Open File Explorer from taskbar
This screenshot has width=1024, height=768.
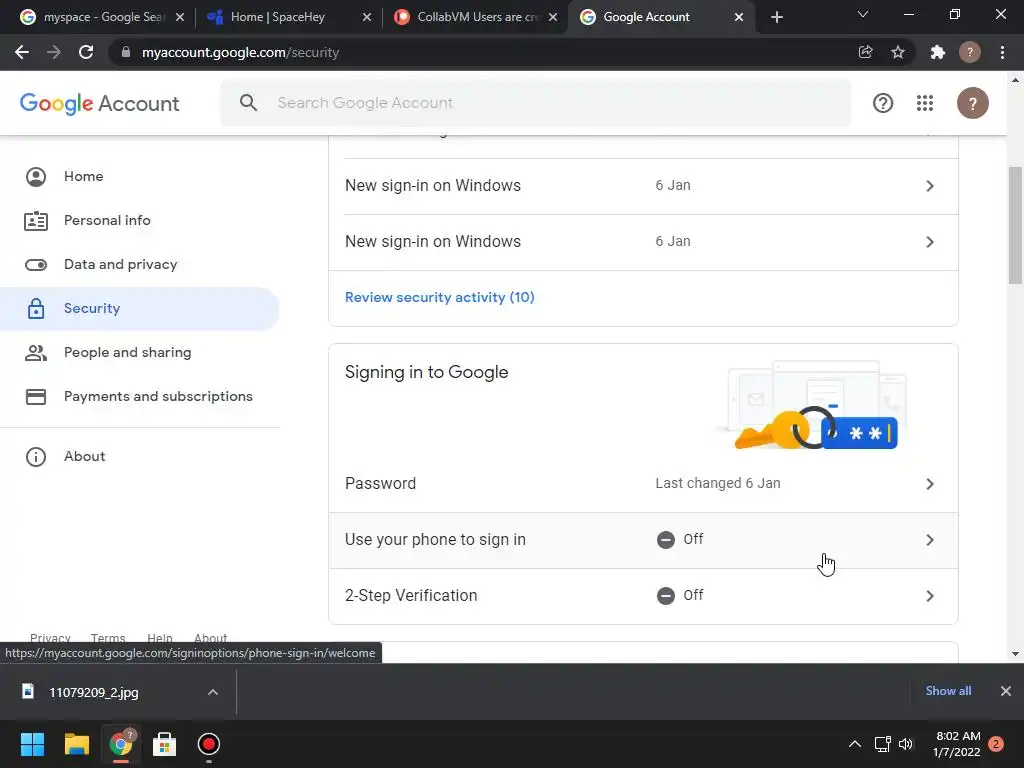(x=76, y=744)
